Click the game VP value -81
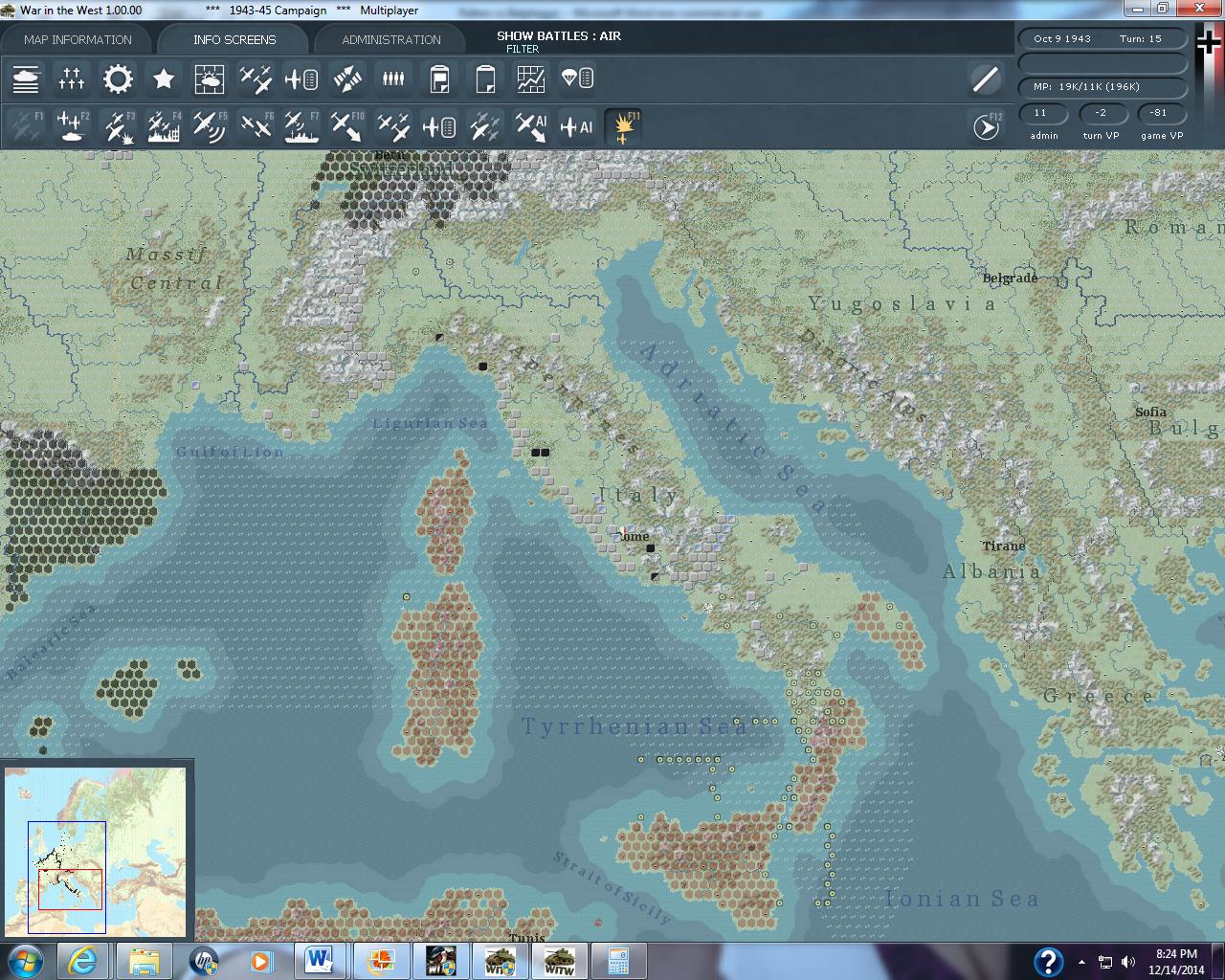 coord(1159,113)
